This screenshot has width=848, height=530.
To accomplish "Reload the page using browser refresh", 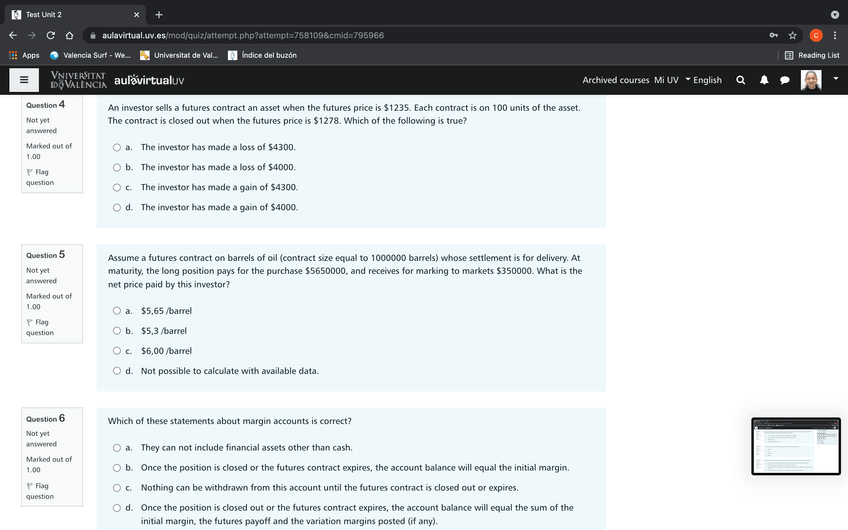I will tap(50, 35).
